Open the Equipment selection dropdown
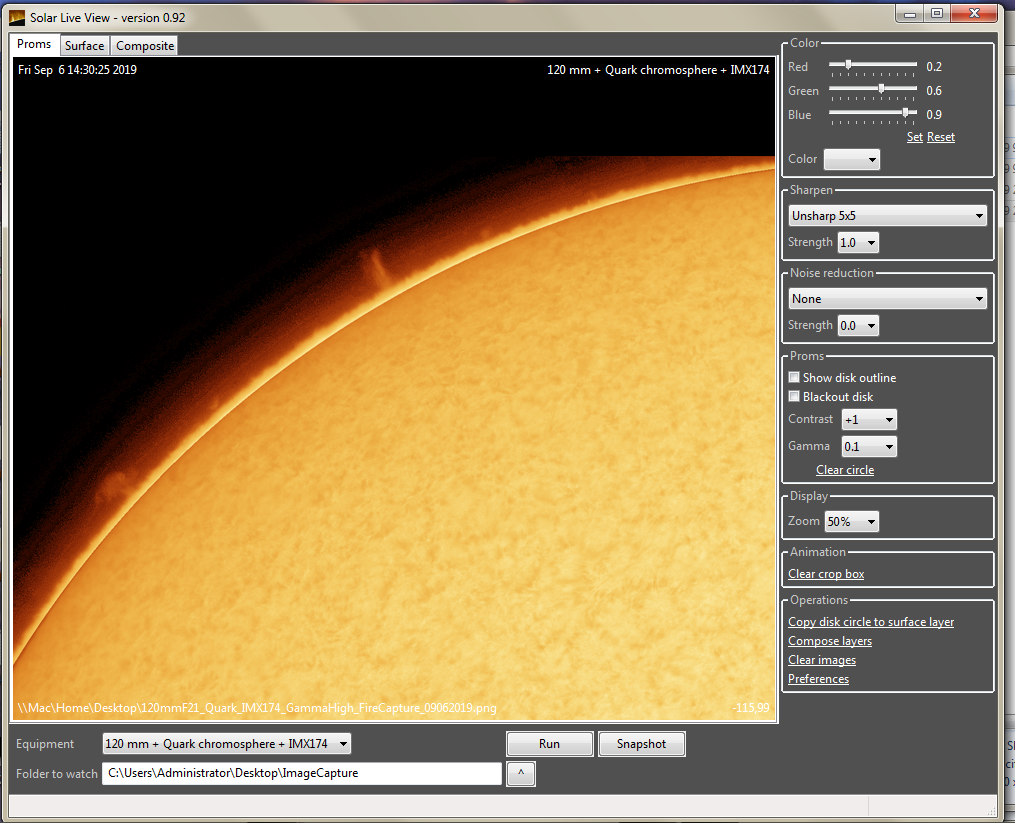 (227, 743)
